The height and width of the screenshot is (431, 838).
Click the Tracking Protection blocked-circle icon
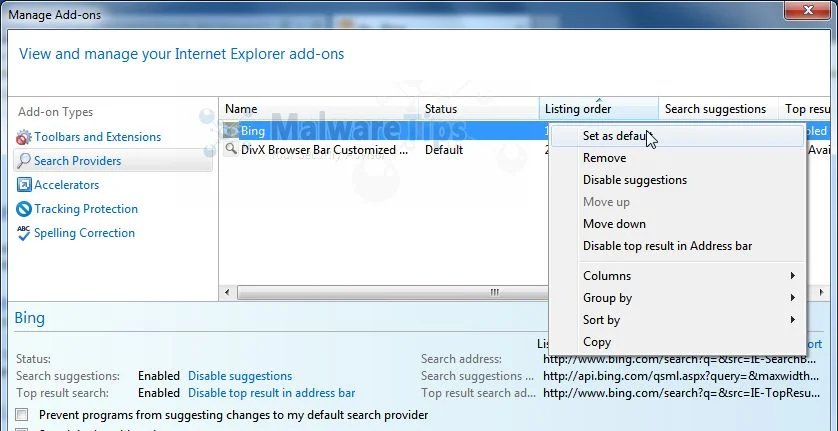point(24,209)
